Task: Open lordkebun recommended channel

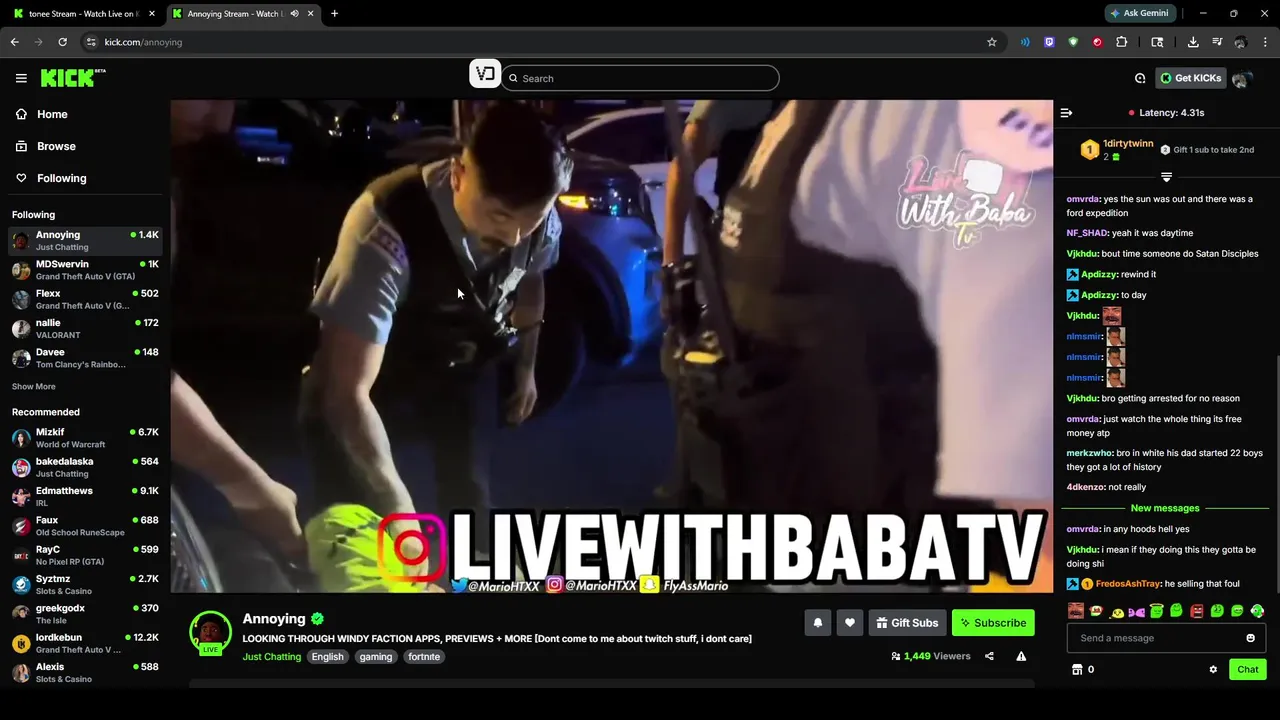Action: click(x=85, y=643)
